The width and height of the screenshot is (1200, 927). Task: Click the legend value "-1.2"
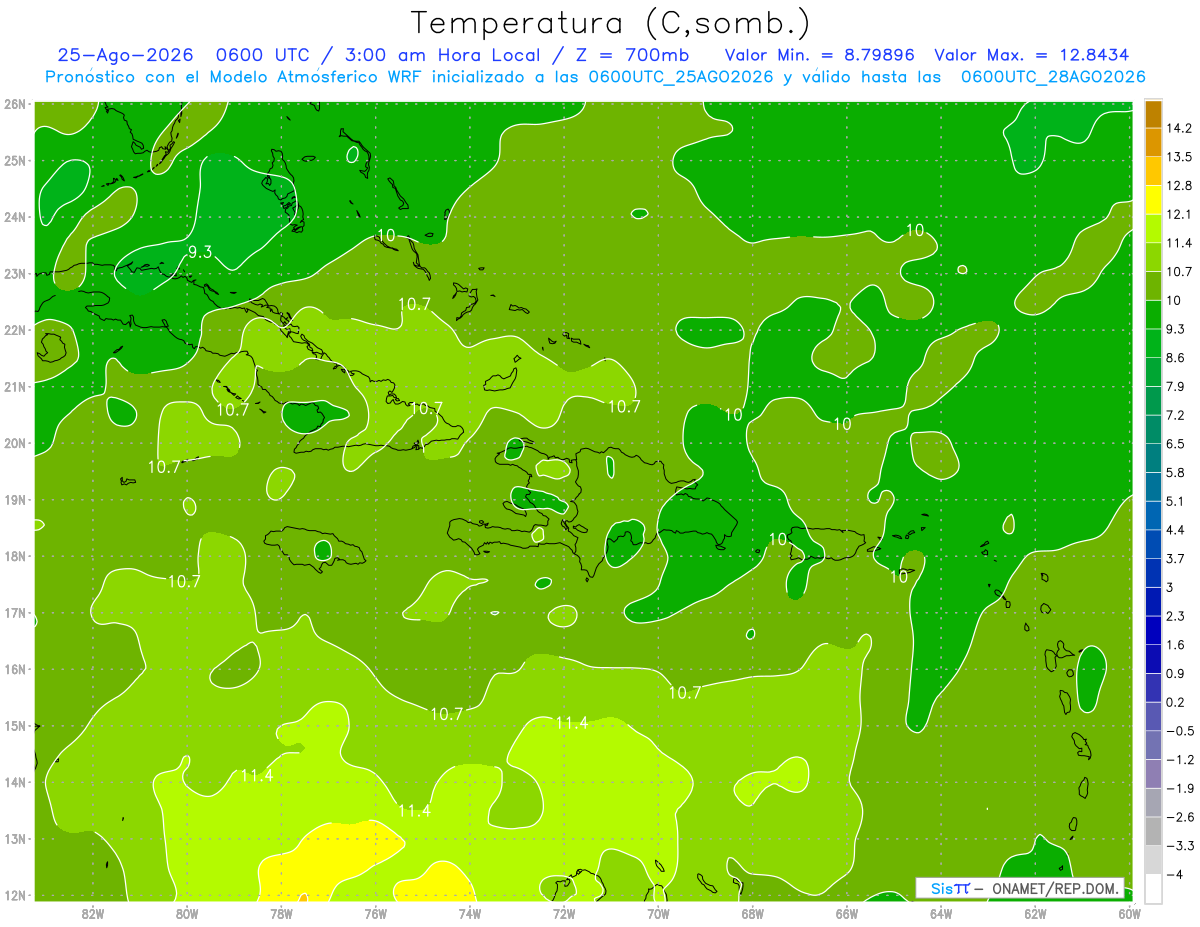1179,759
